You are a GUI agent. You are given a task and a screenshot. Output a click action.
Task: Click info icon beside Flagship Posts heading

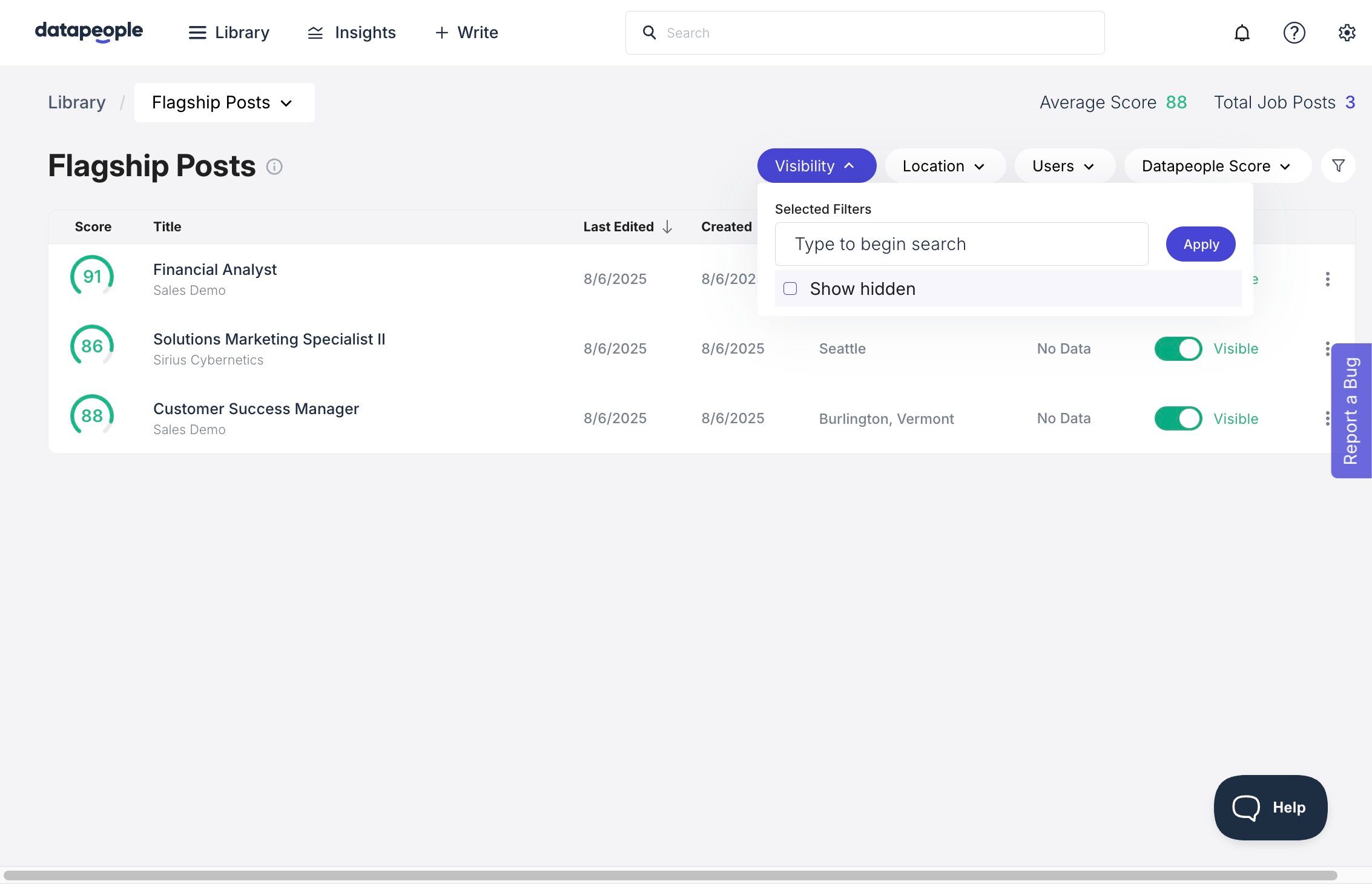(x=274, y=167)
